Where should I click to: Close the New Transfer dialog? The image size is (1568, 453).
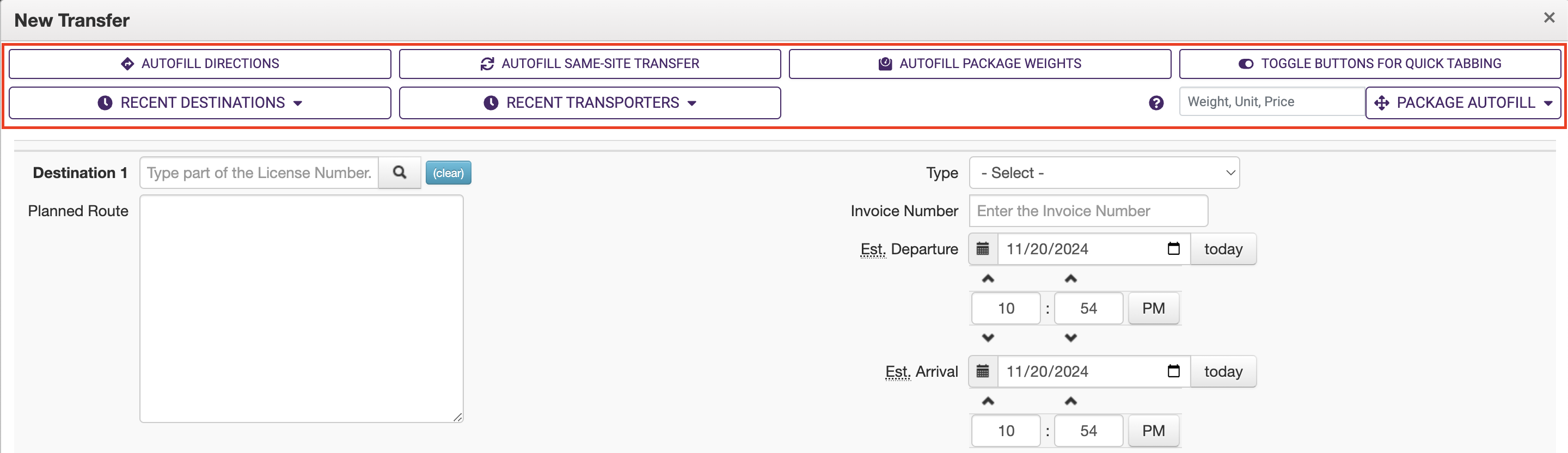click(1549, 19)
